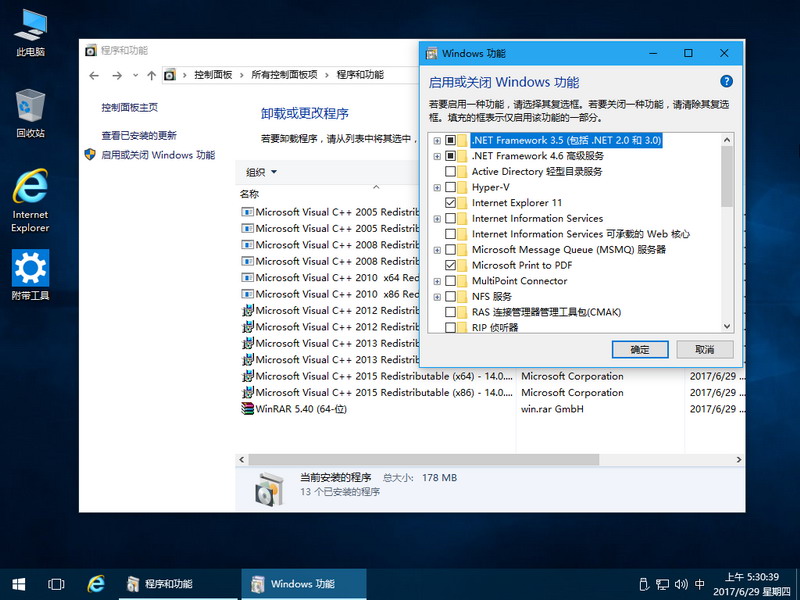Check the Internet Information Services box
Viewport: 800px width, 600px height.
click(451, 218)
